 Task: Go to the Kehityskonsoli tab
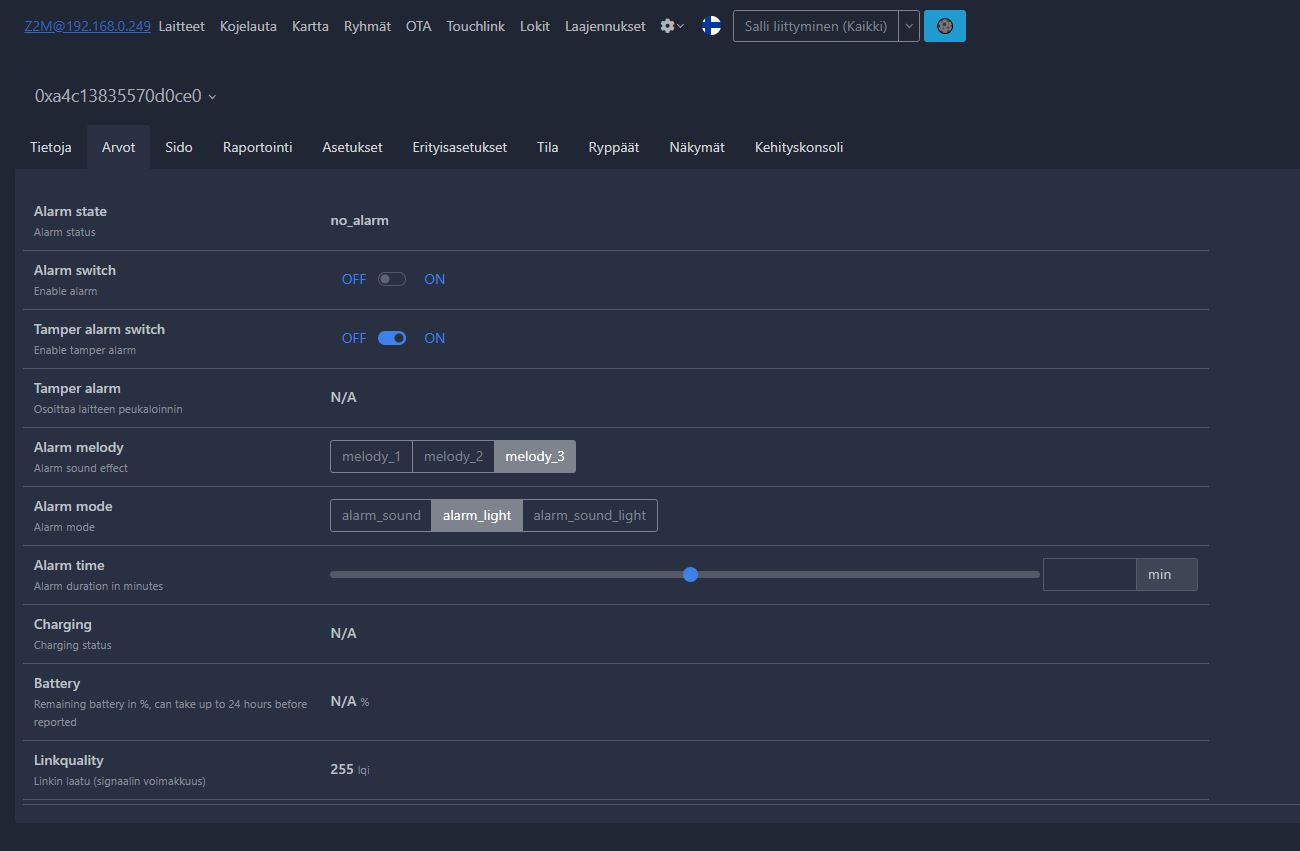click(798, 147)
